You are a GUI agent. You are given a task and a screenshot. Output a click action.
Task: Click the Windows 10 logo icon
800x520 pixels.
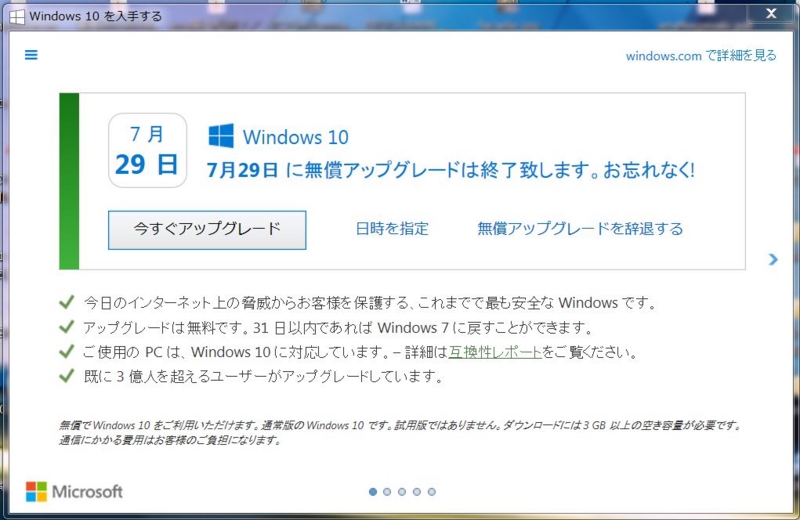point(221,136)
